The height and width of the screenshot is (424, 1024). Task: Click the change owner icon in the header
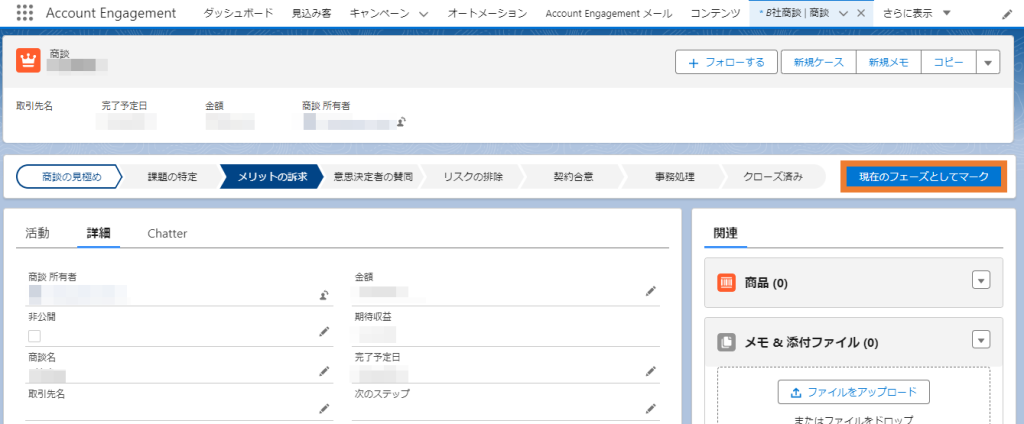point(400,122)
